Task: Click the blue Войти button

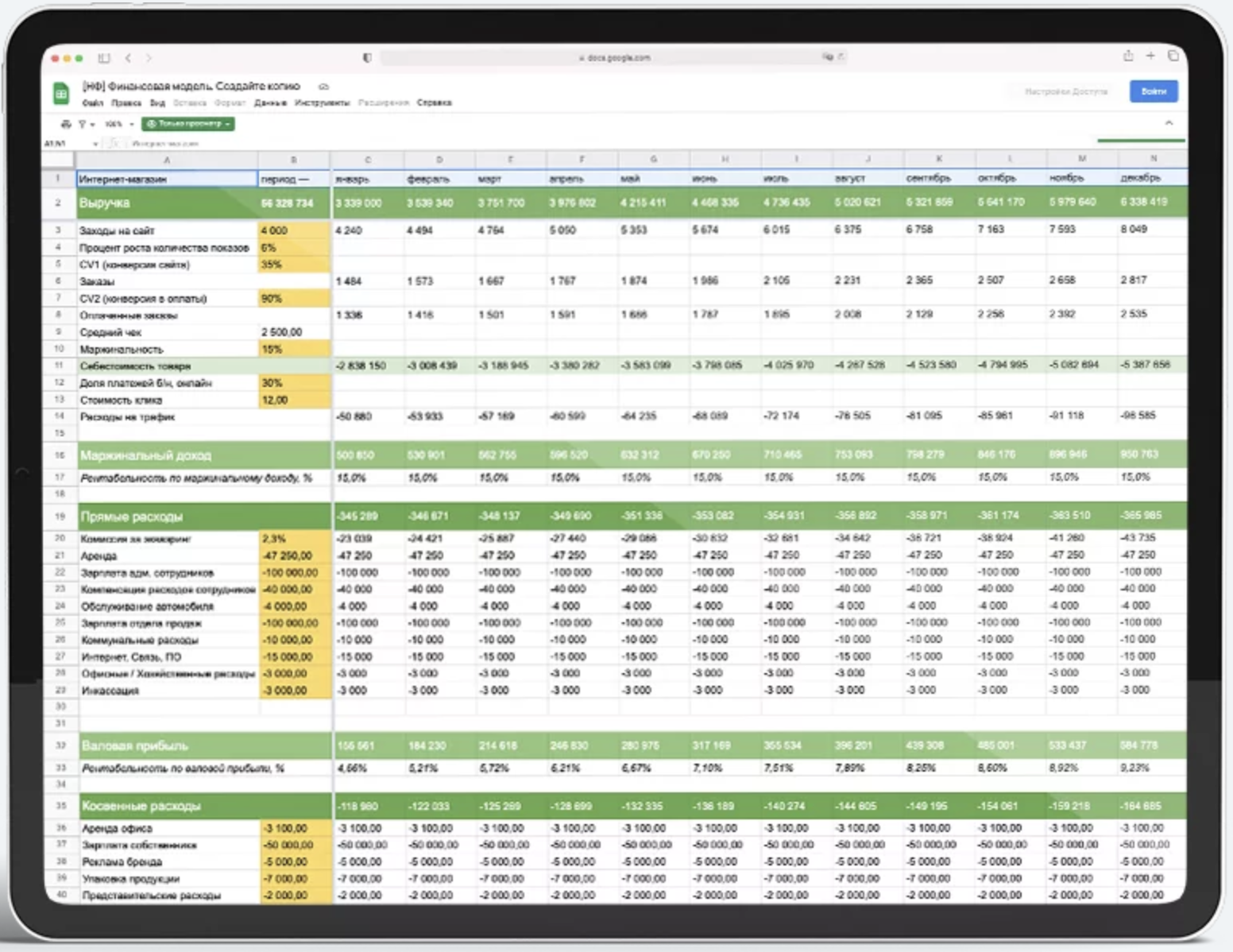Action: [1154, 91]
